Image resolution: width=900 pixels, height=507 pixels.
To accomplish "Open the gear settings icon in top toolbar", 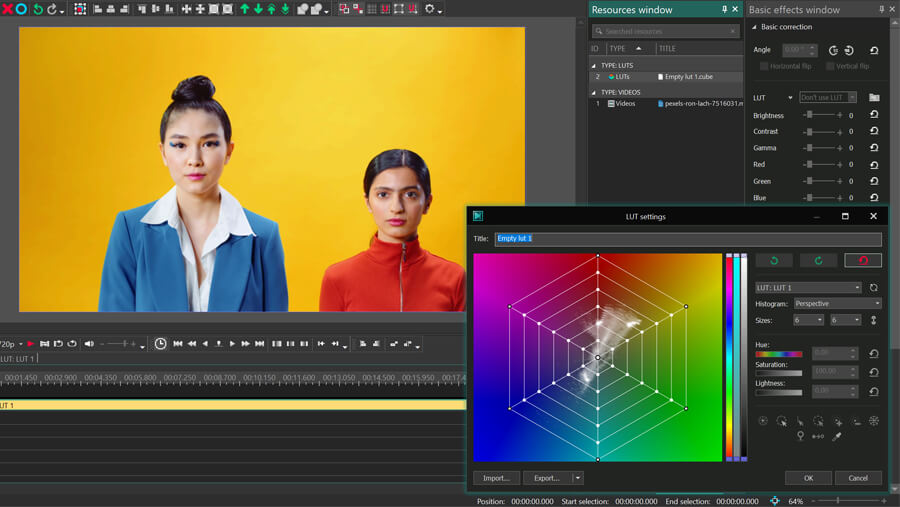I will click(429, 9).
